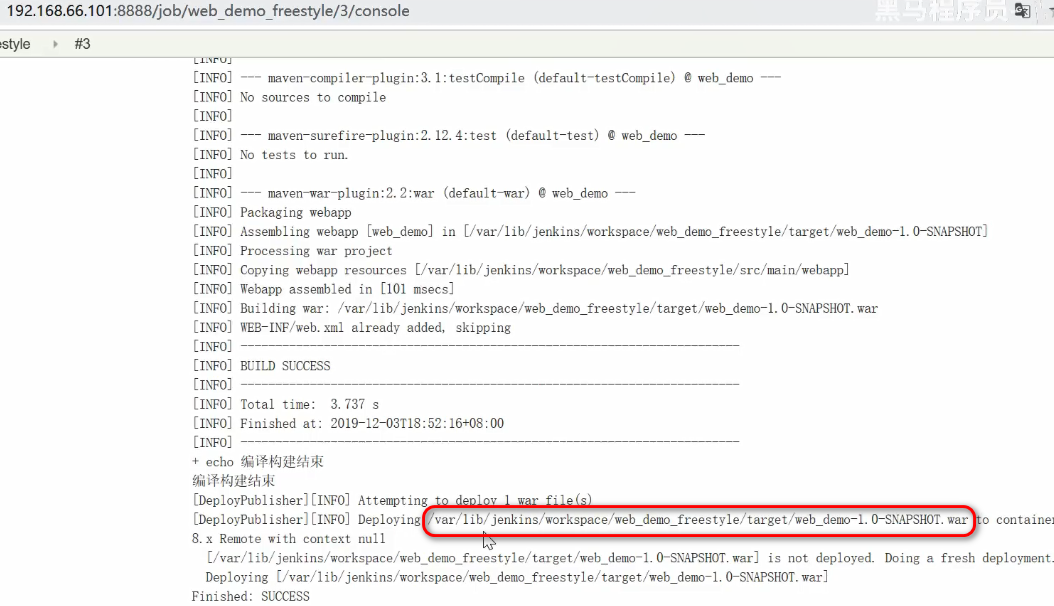This screenshot has height=606, width=1054.
Task: Click the 'BUILD SUCCESS' log line
Action: tap(261, 366)
